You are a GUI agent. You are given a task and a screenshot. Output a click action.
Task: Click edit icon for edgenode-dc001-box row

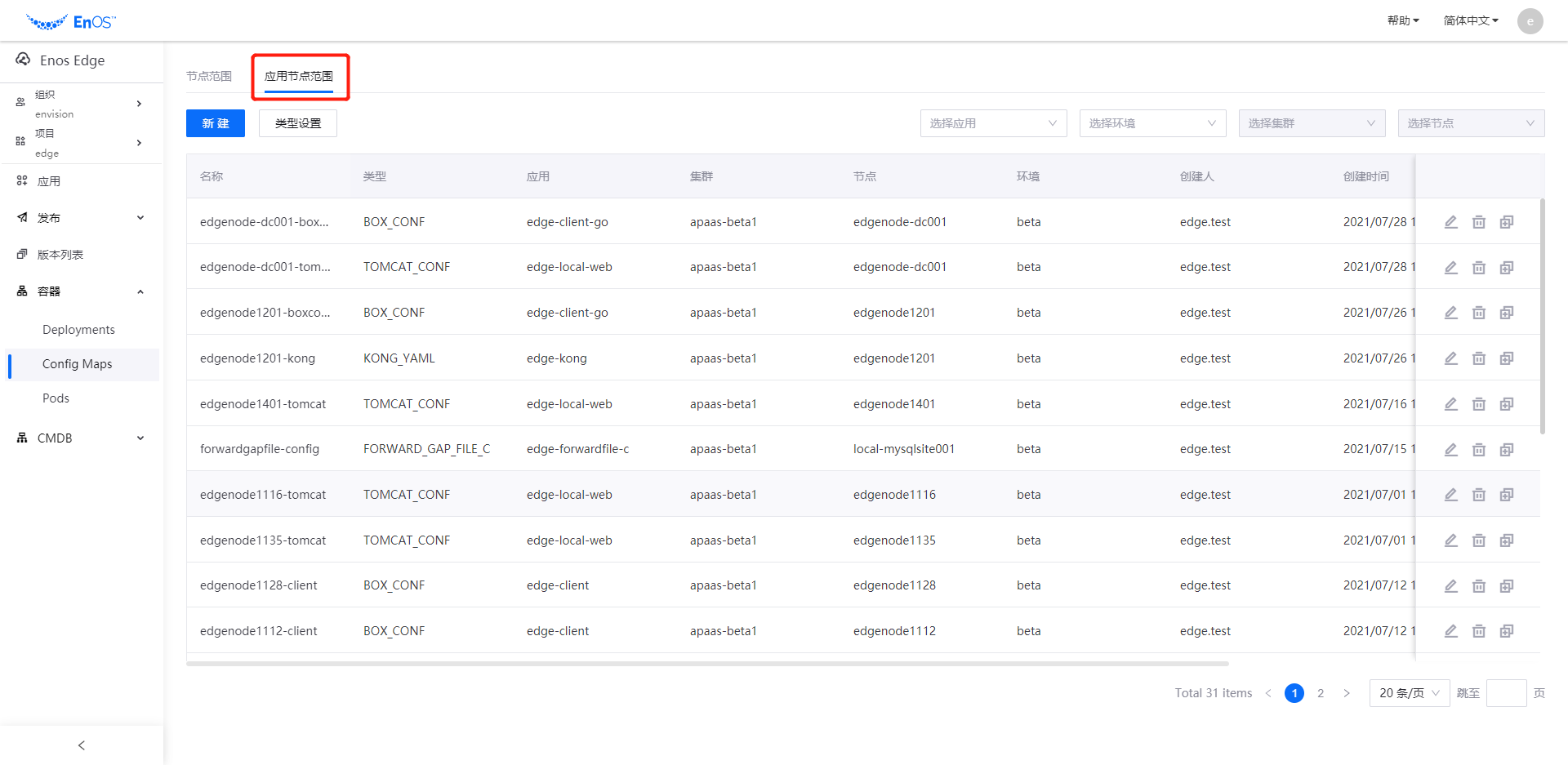(1450, 222)
